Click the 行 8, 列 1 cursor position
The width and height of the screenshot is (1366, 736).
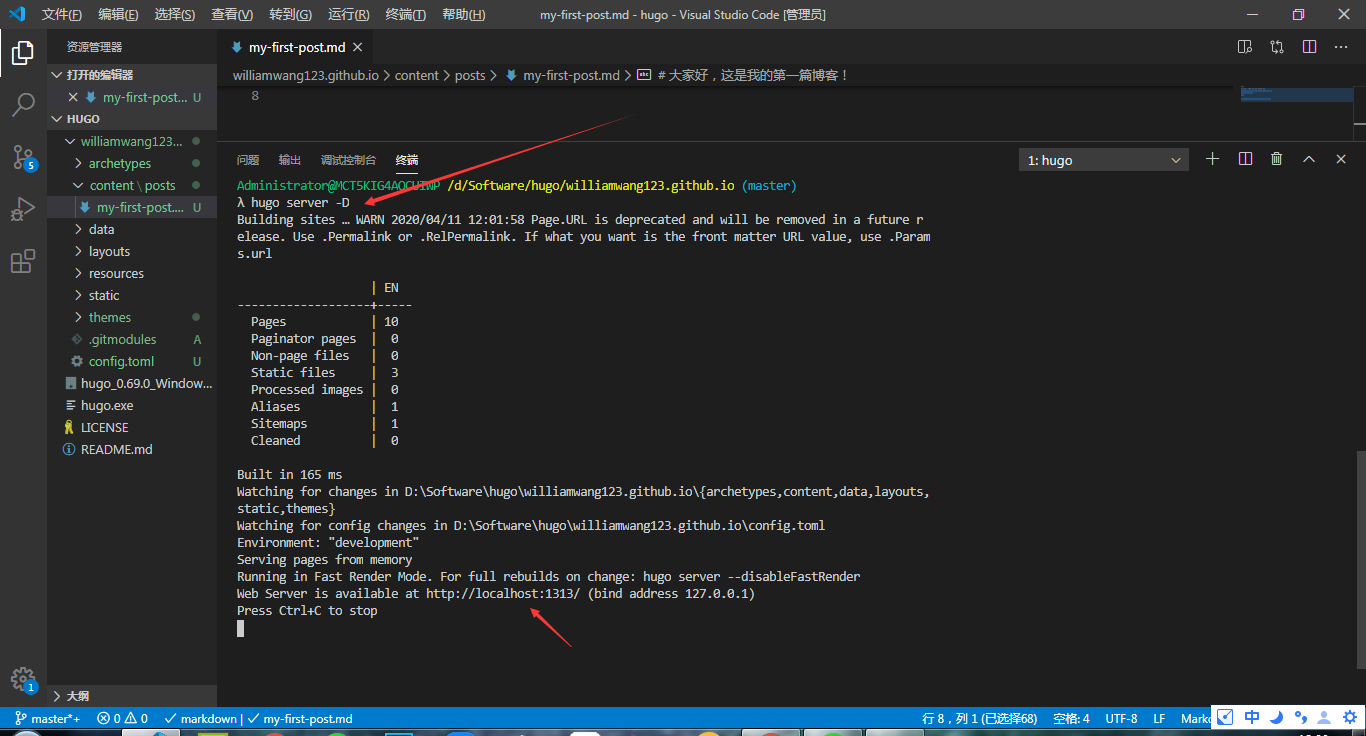[979, 718]
